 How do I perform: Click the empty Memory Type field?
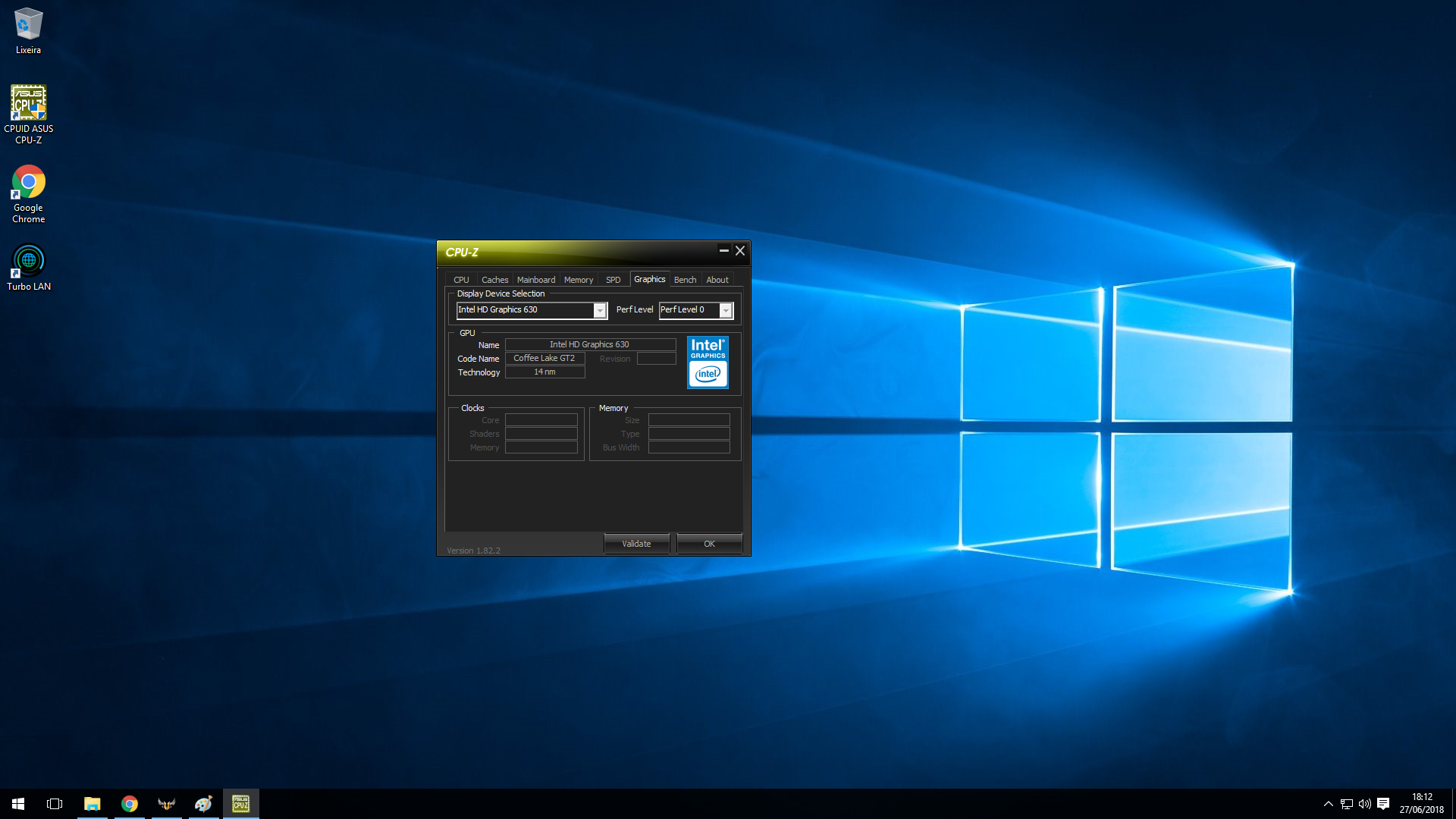pyautogui.click(x=689, y=434)
